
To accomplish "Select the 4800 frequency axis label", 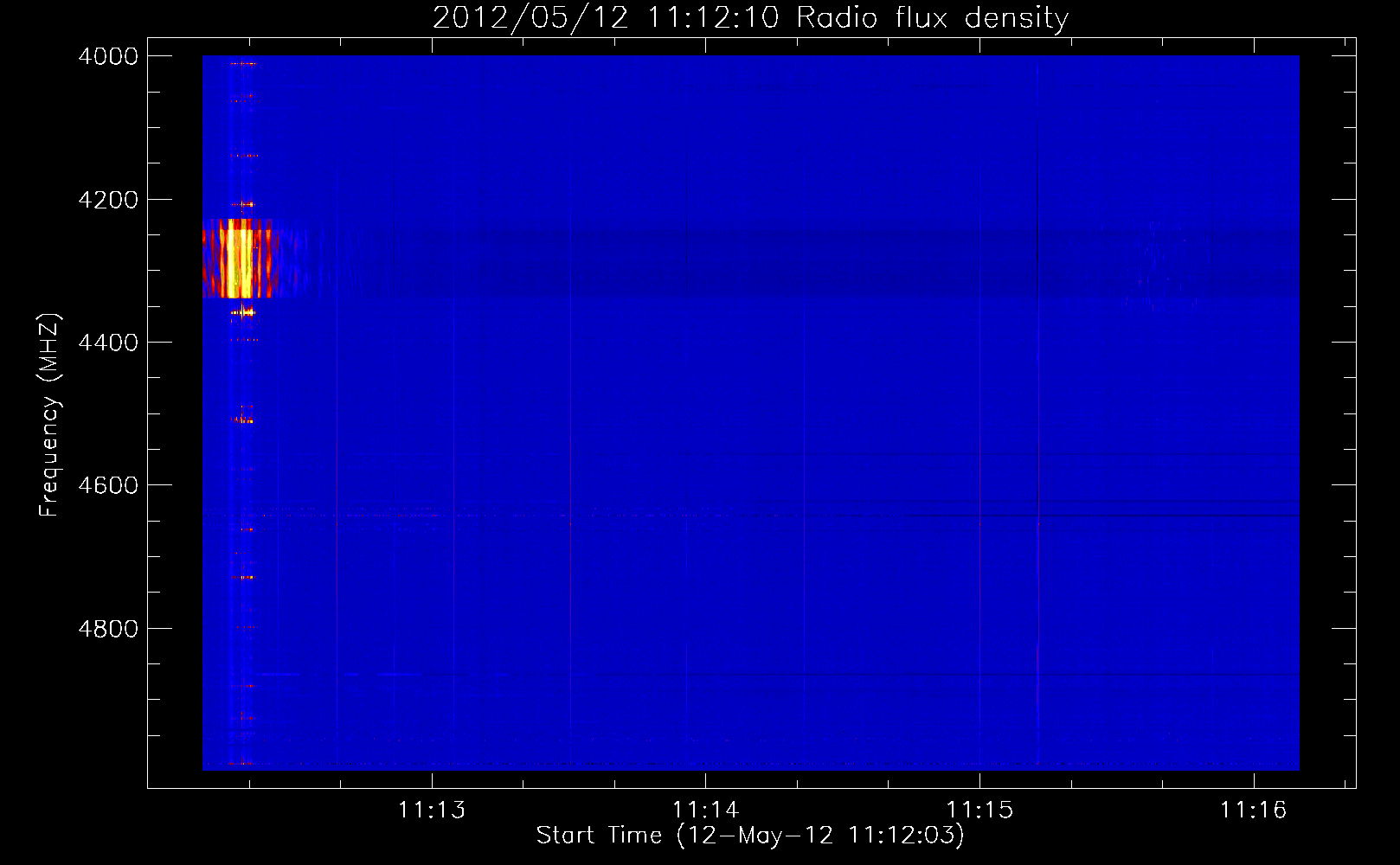I will pos(108,629).
